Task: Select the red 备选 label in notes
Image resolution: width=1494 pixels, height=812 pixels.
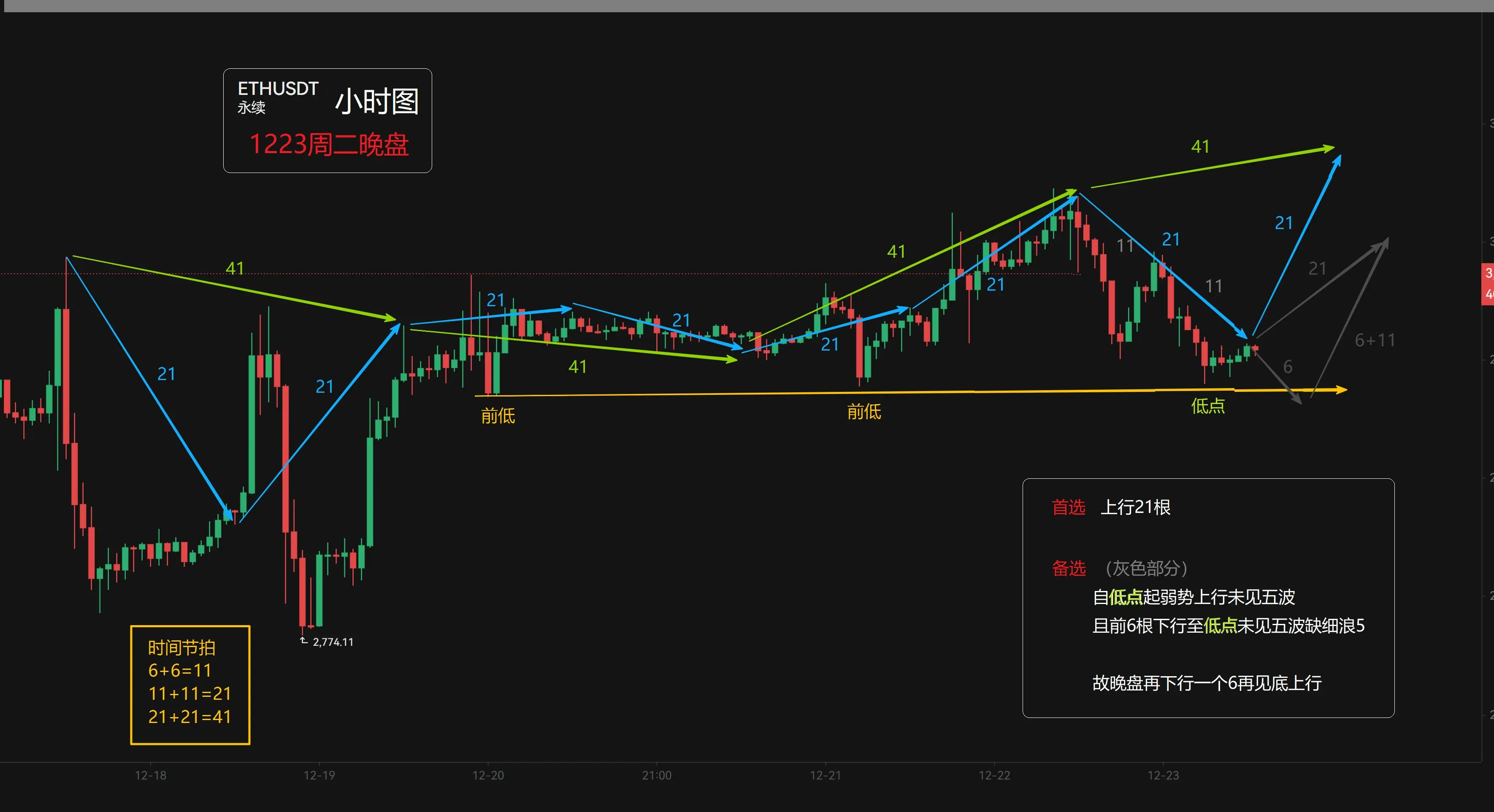Action: click(x=1068, y=569)
